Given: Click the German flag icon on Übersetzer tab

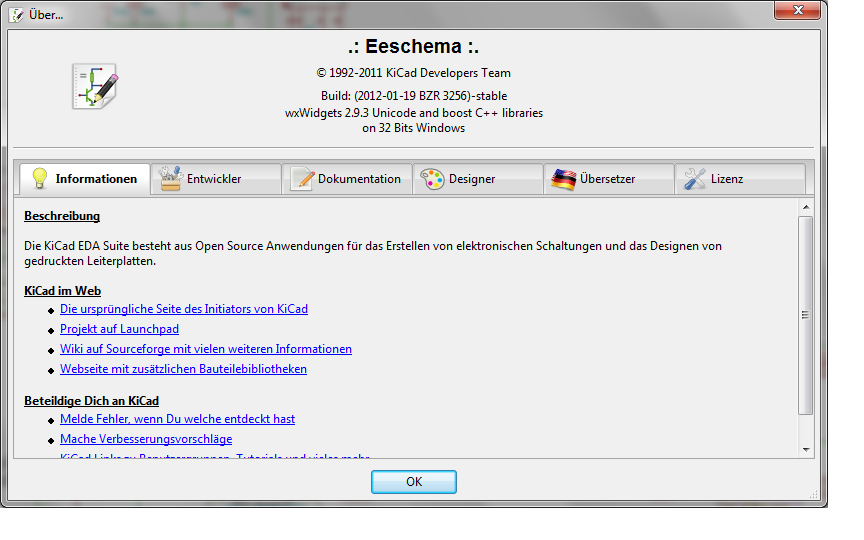Looking at the screenshot, I should pos(563,179).
